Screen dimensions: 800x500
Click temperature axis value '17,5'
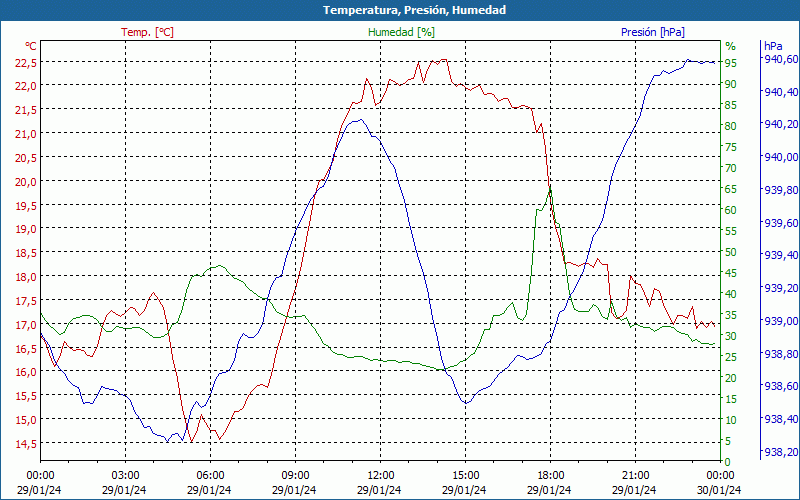click(26, 301)
